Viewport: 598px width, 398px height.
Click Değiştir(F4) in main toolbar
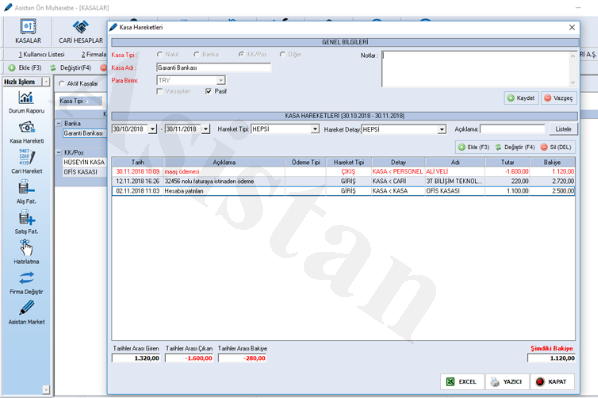71,68
